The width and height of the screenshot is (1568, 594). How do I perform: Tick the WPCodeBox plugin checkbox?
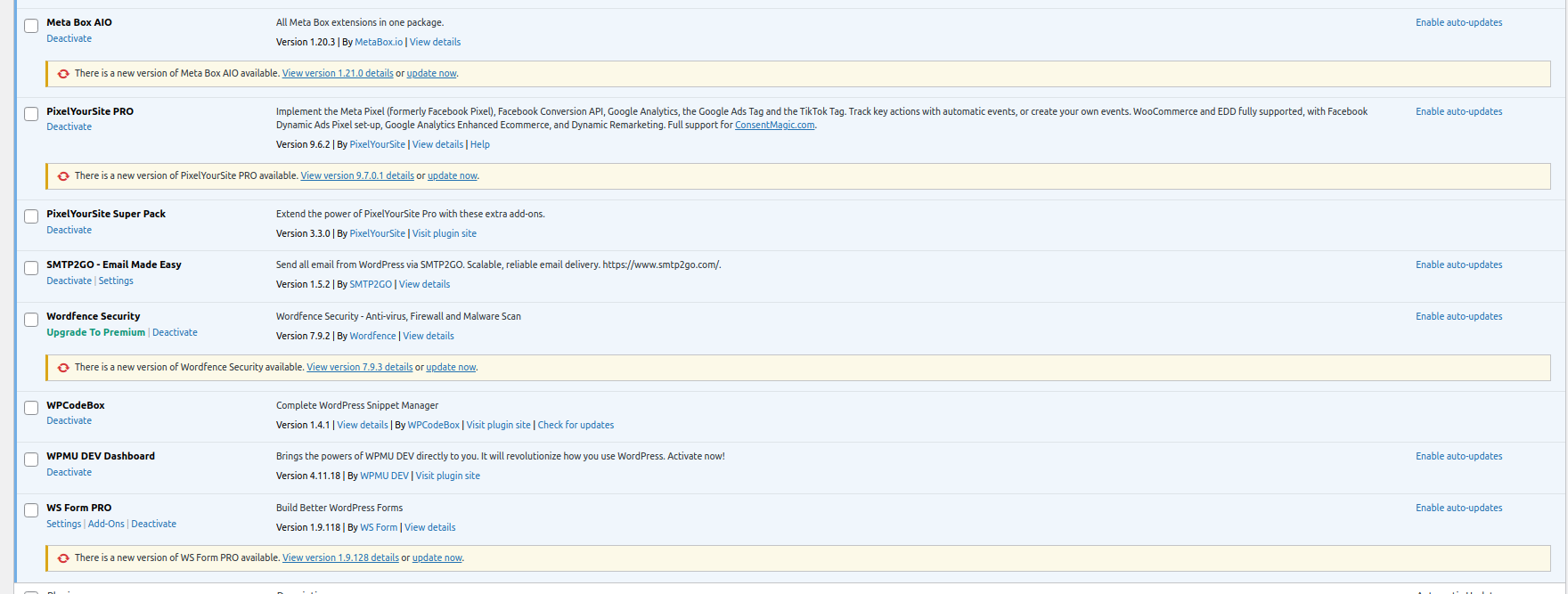coord(31,408)
